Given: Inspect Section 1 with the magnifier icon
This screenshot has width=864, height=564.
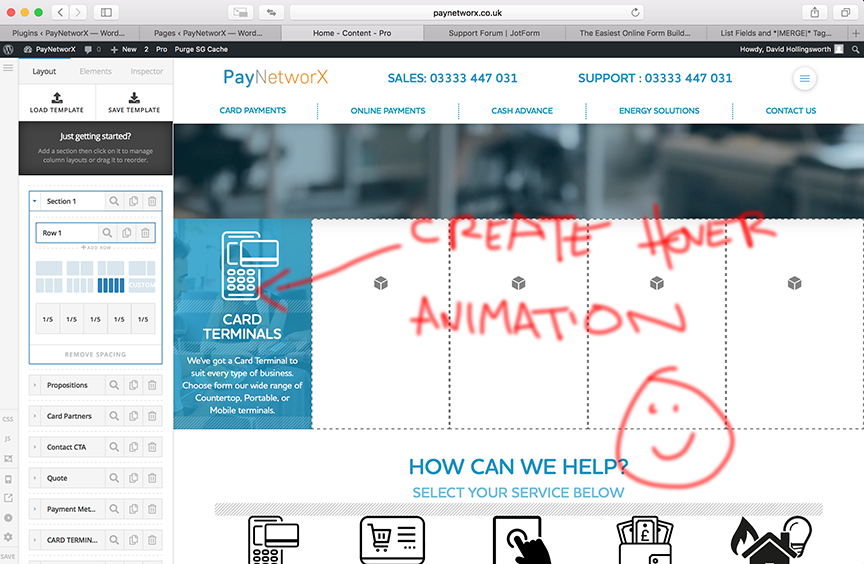Looking at the screenshot, I should [x=114, y=201].
